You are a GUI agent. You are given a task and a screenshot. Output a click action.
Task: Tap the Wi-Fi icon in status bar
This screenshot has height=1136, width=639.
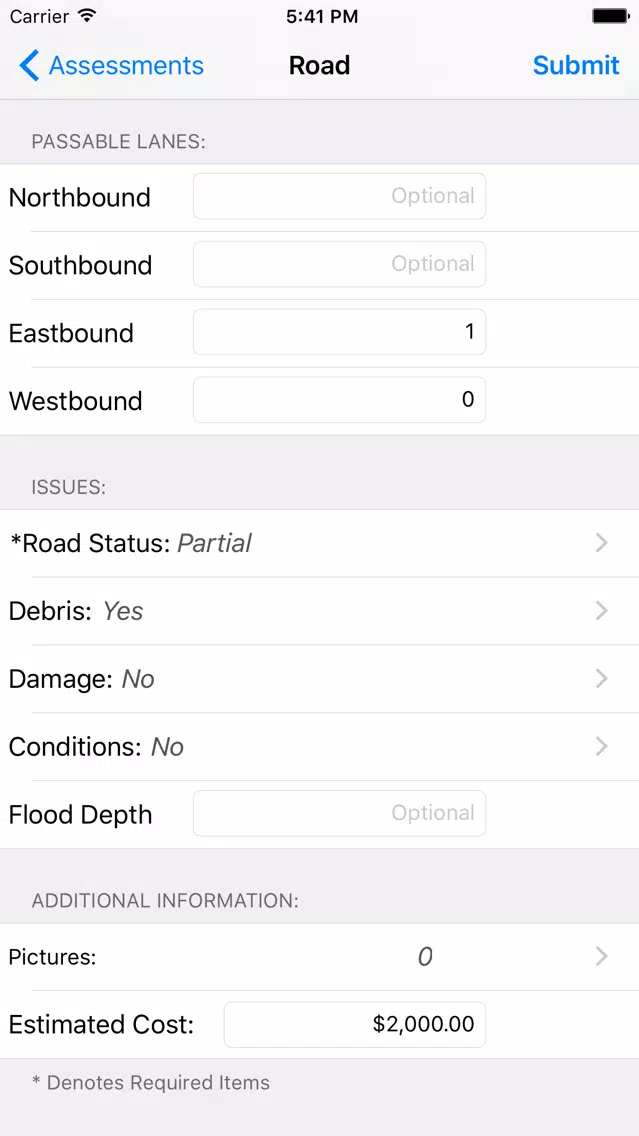[x=87, y=15]
